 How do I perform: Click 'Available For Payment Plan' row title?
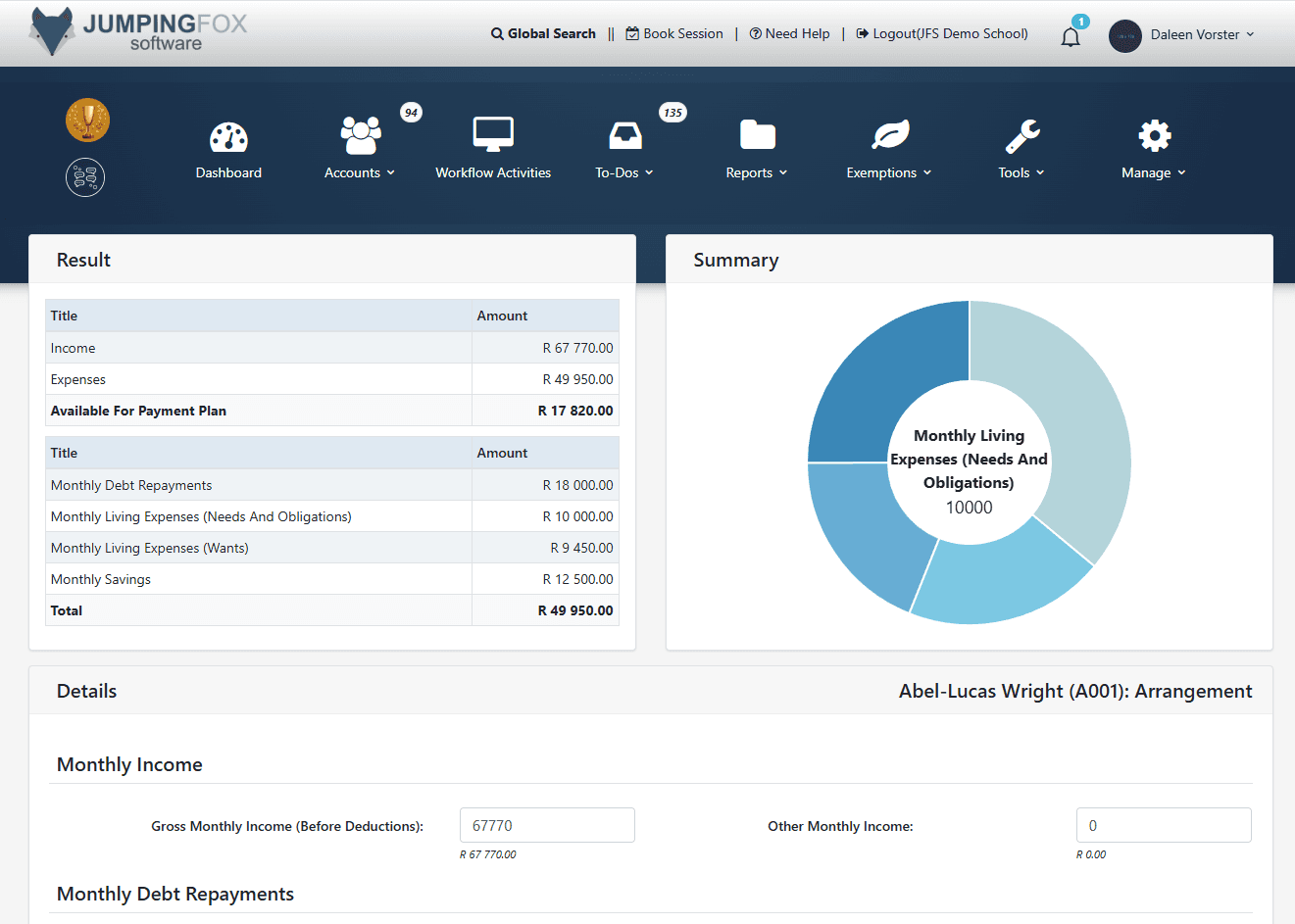pyautogui.click(x=138, y=411)
